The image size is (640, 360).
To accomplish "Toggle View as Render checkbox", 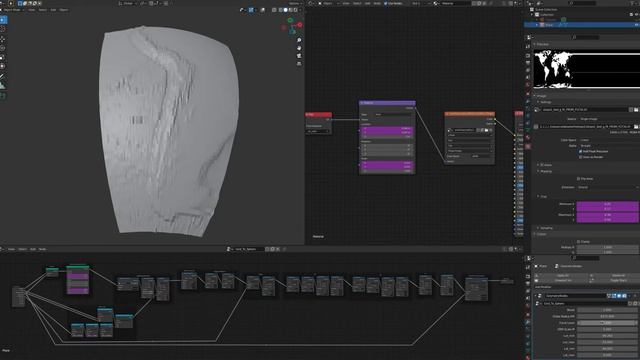I will coord(580,157).
